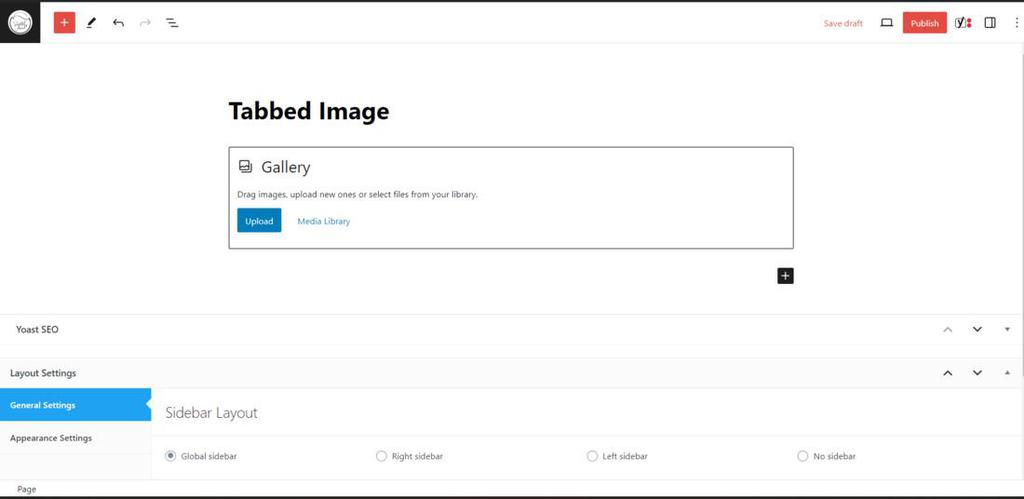Viewport: 1024px width, 499px height.
Task: Click the Undo arrow icon
Action: pyautogui.click(x=118, y=22)
